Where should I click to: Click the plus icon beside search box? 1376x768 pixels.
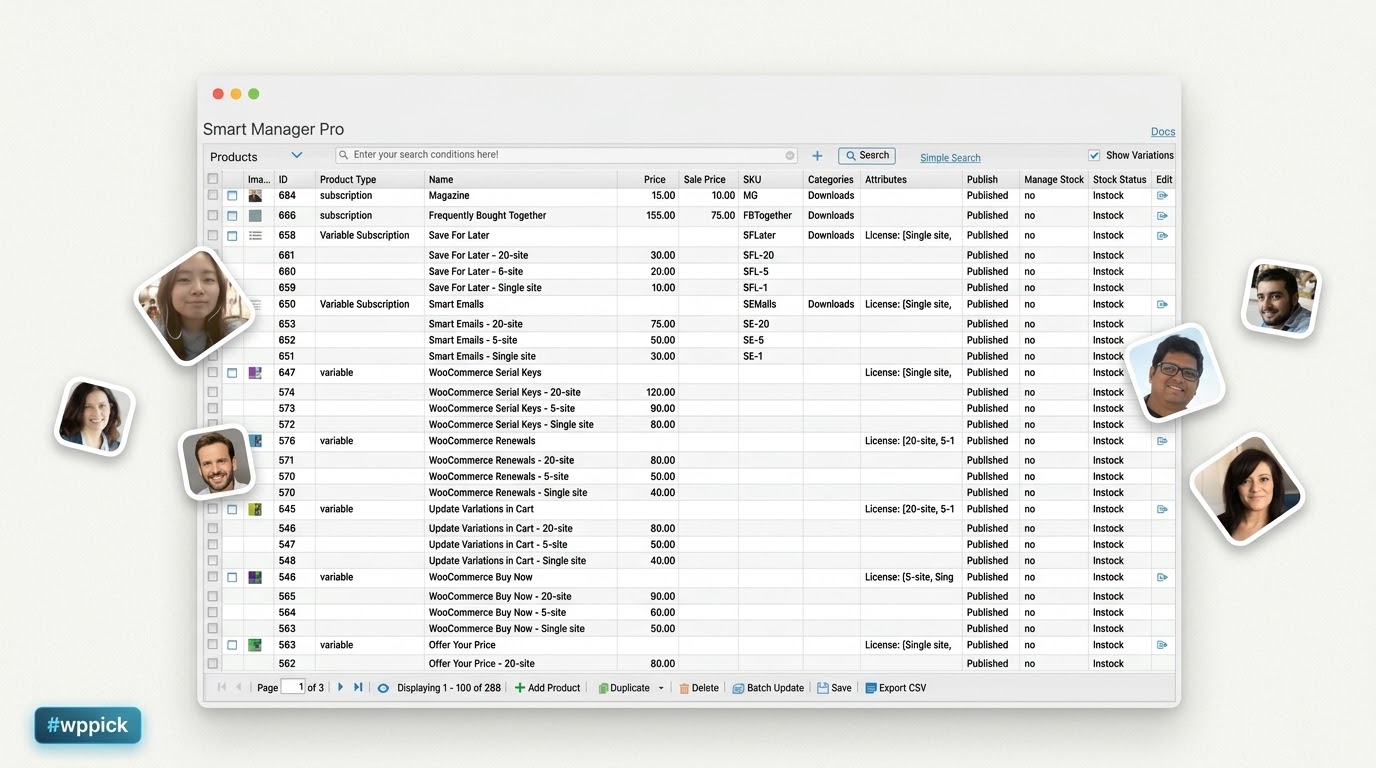817,156
